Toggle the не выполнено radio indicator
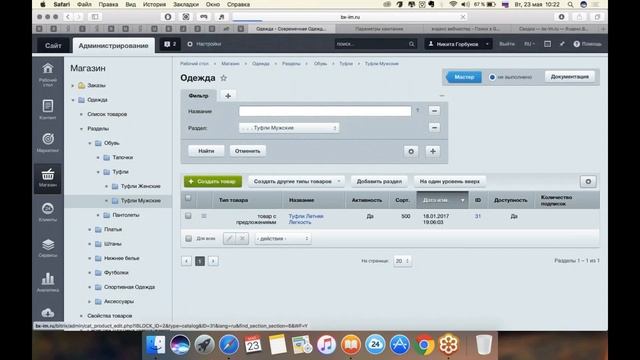Image resolution: width=640 pixels, height=360 pixels. (492, 77)
